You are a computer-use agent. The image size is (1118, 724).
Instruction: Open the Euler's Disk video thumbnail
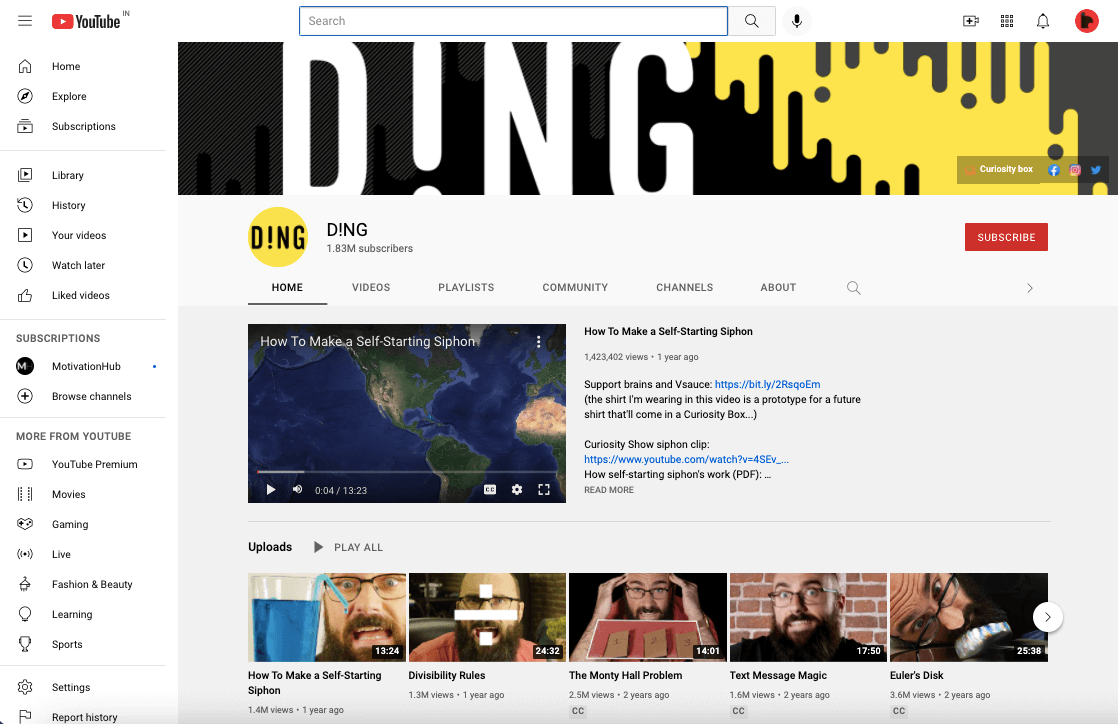[x=968, y=617]
